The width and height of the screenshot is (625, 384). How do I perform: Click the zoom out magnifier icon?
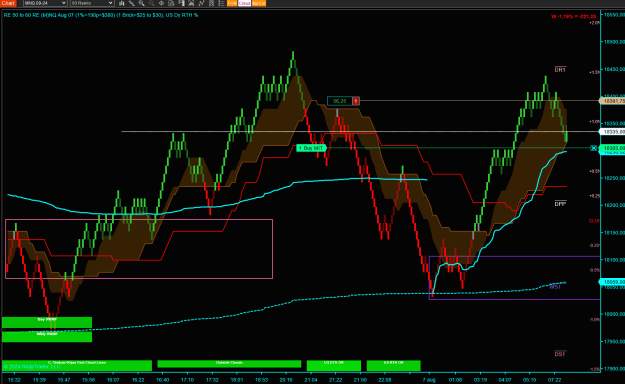(x=151, y=3)
